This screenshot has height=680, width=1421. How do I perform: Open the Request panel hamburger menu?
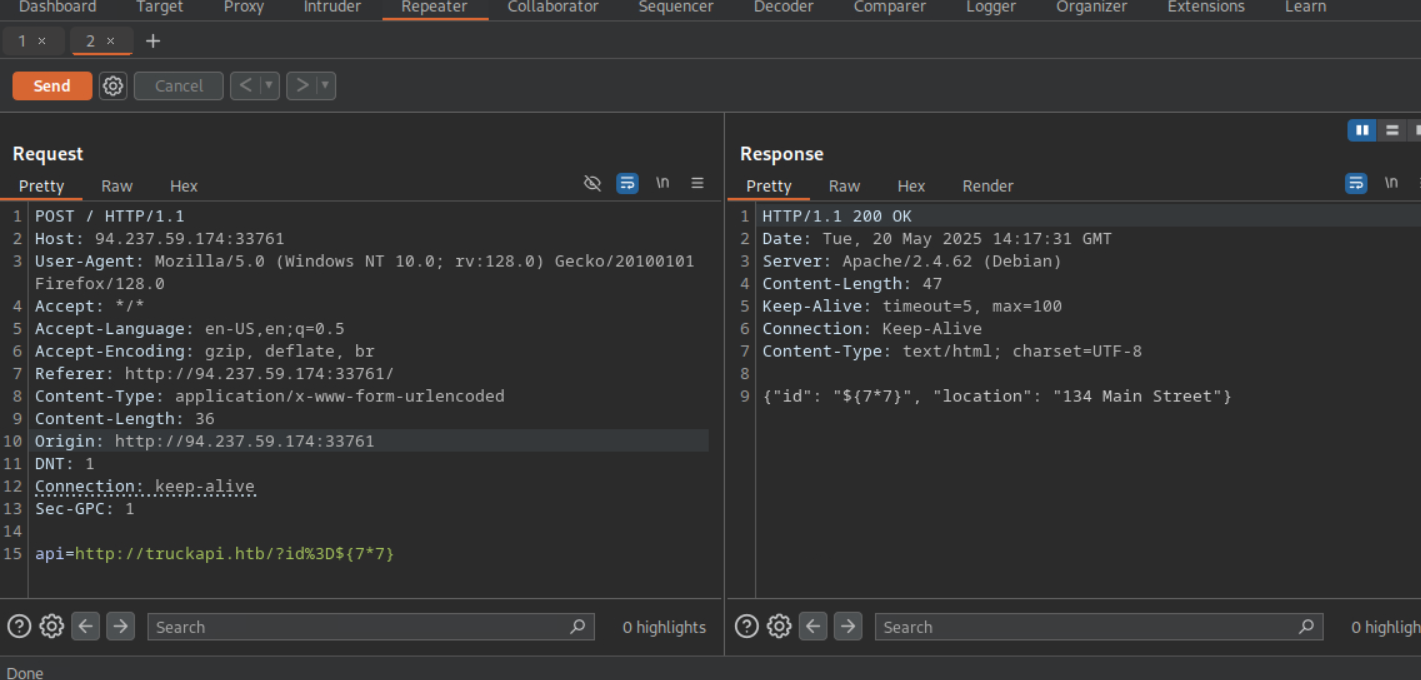tap(697, 183)
